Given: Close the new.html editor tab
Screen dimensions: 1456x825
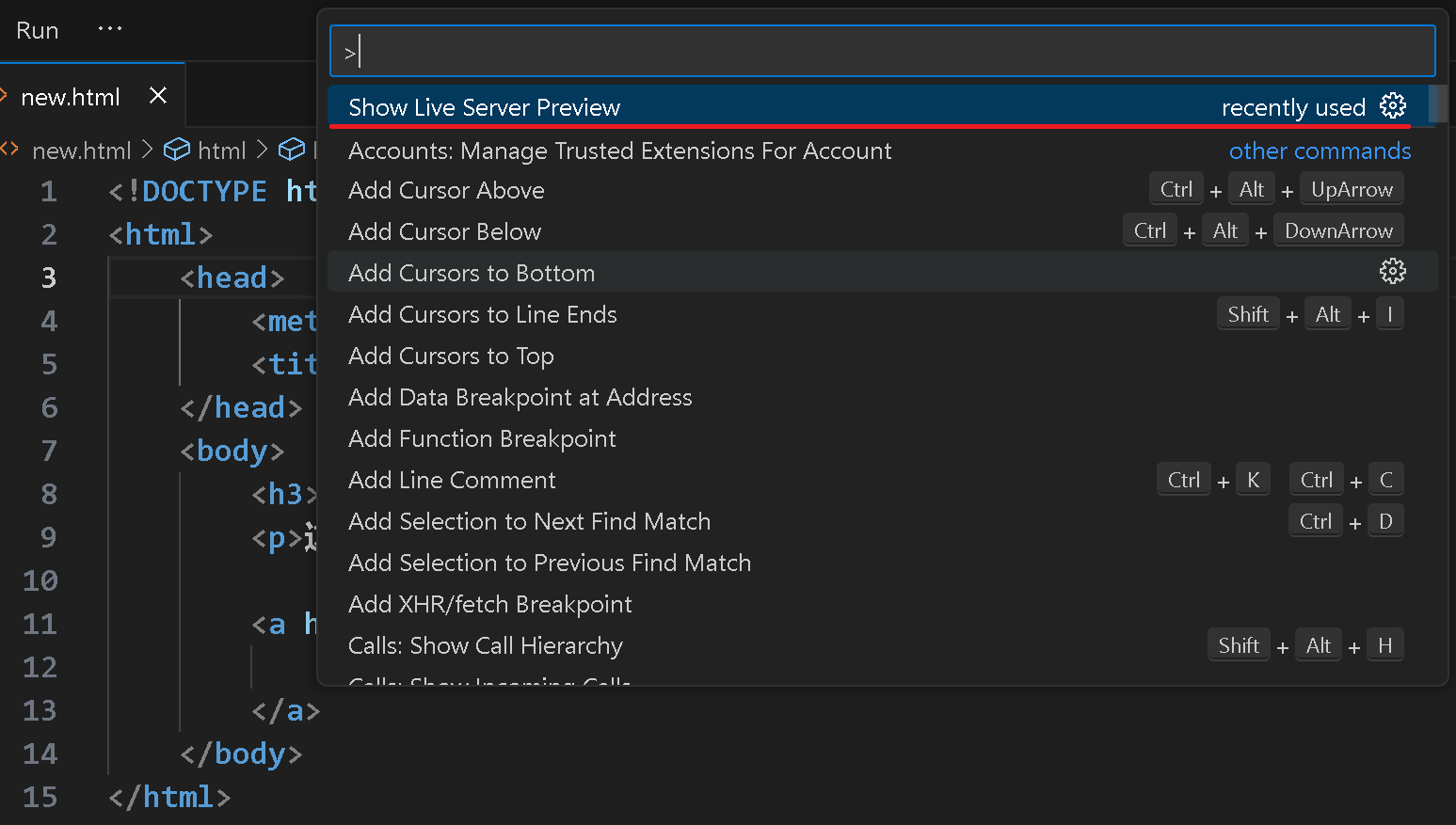Looking at the screenshot, I should [158, 96].
